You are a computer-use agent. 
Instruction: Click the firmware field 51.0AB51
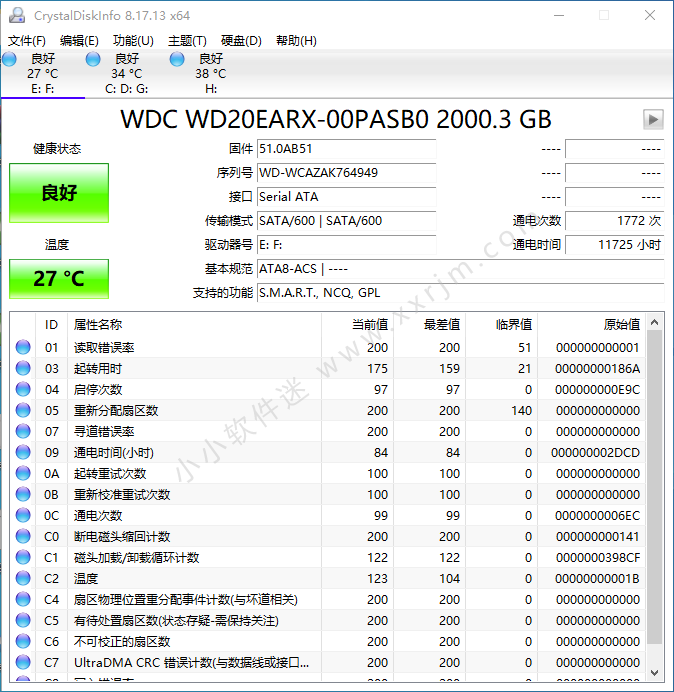point(347,149)
